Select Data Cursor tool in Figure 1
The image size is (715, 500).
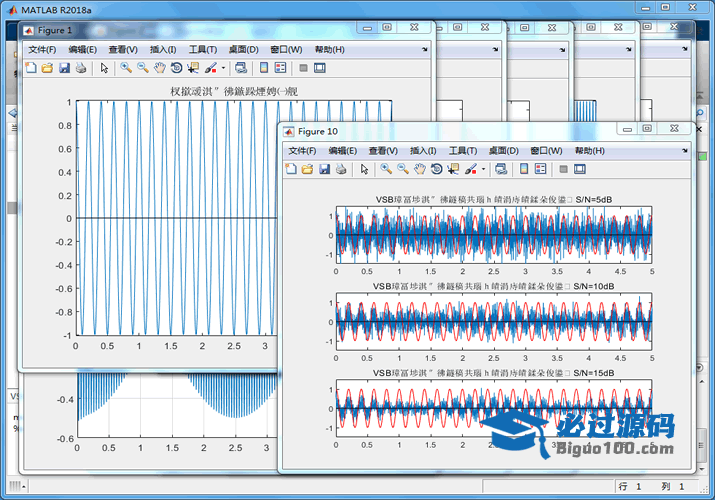(193, 68)
